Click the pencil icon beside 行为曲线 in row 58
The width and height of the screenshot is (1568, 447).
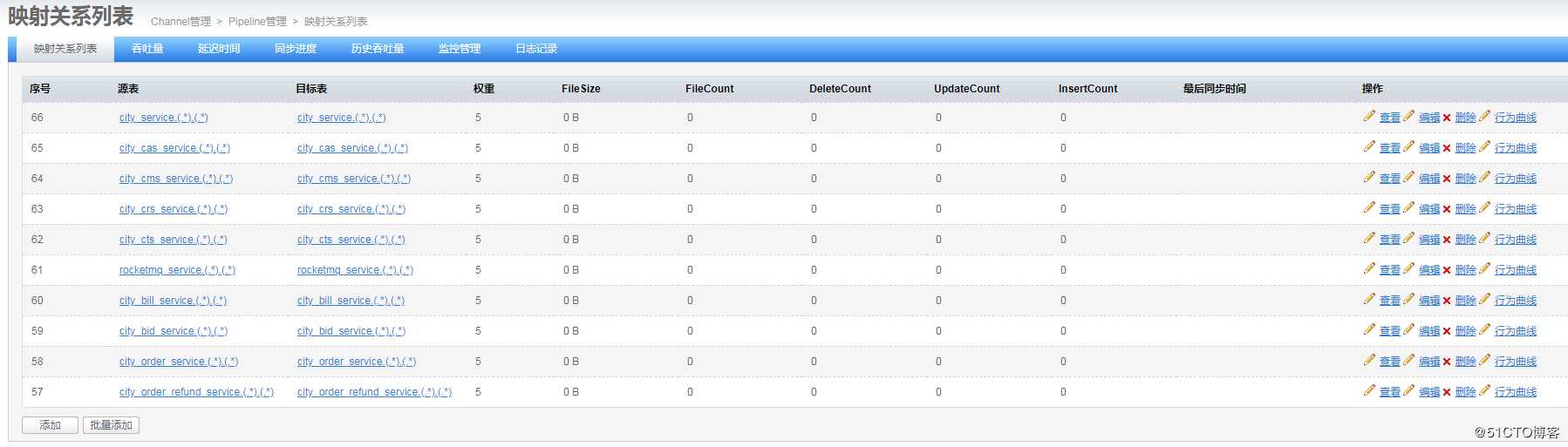coord(1484,360)
